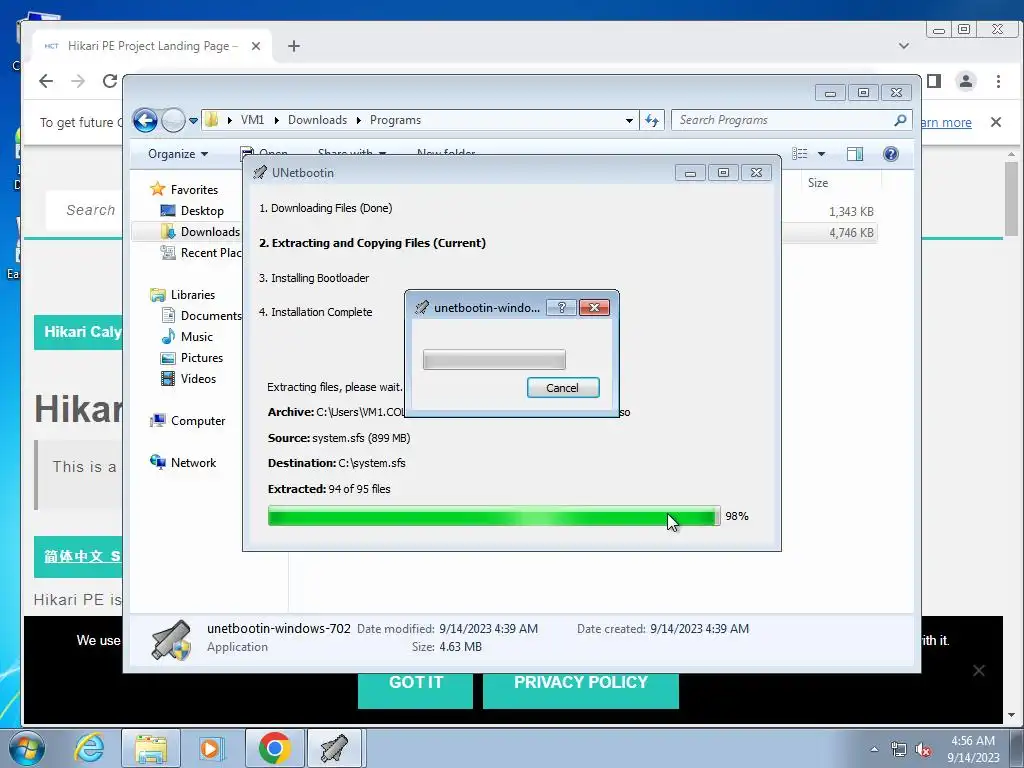Open the view options dropdown arrow
Image resolution: width=1024 pixels, height=768 pixels.
[822, 154]
